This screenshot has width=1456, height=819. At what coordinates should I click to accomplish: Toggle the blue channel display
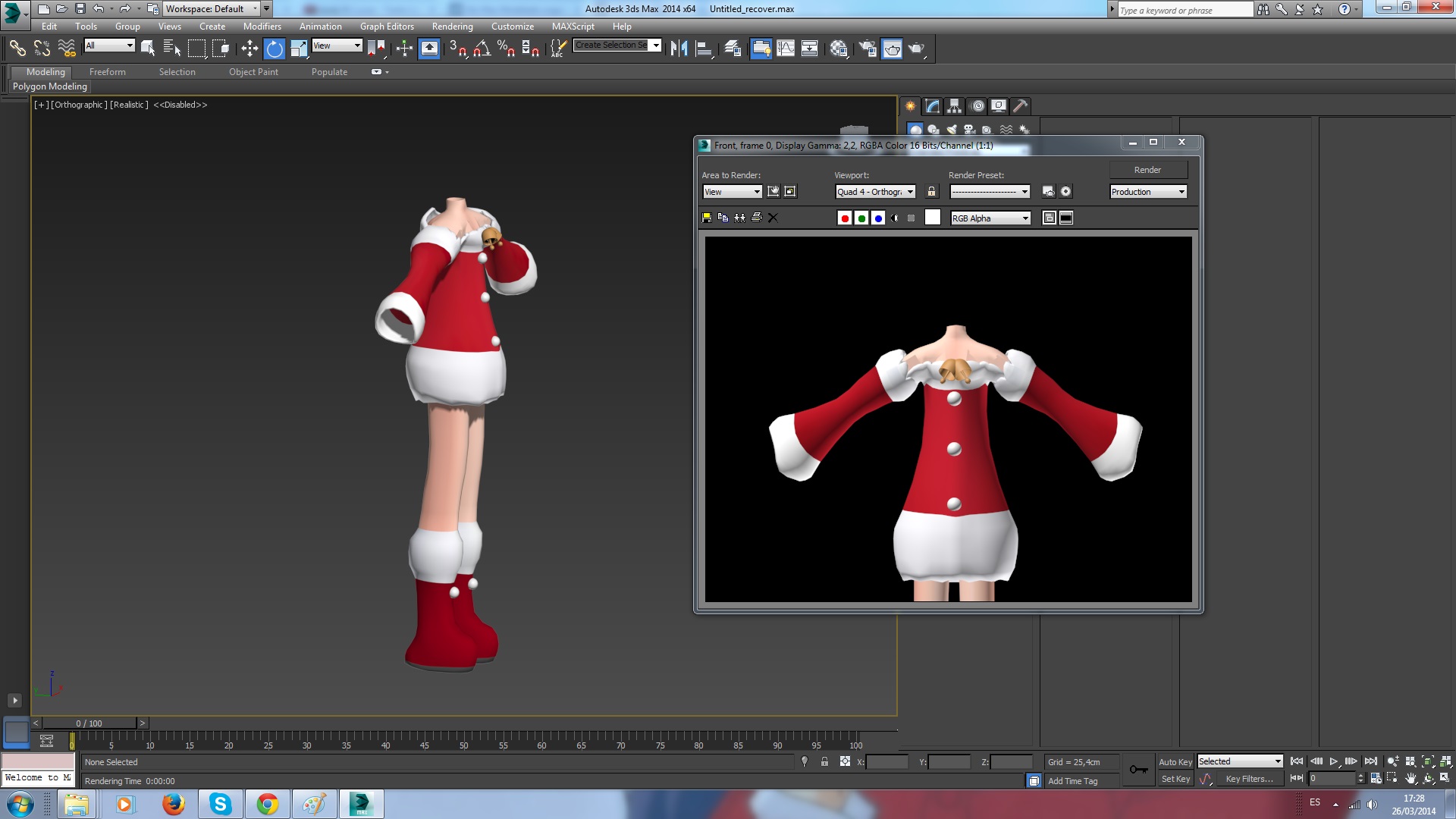tap(878, 218)
